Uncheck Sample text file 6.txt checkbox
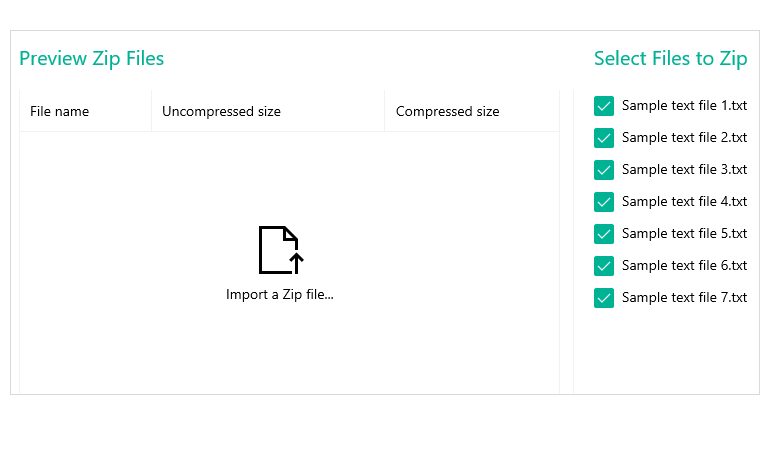The width and height of the screenshot is (770, 455). (x=604, y=266)
